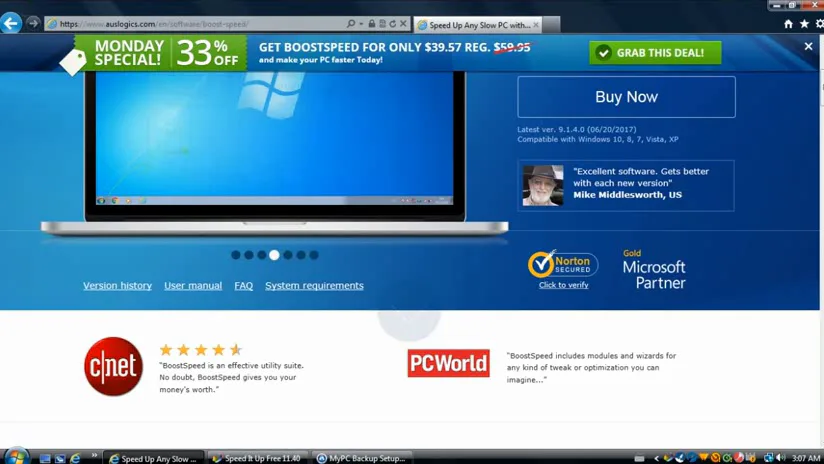Expand hidden system tray icons arrow

[x=656, y=458]
